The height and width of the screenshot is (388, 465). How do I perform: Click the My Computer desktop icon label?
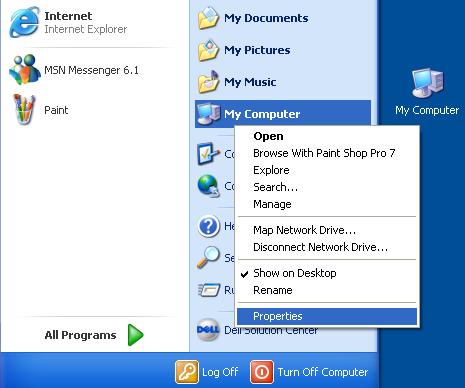[427, 110]
